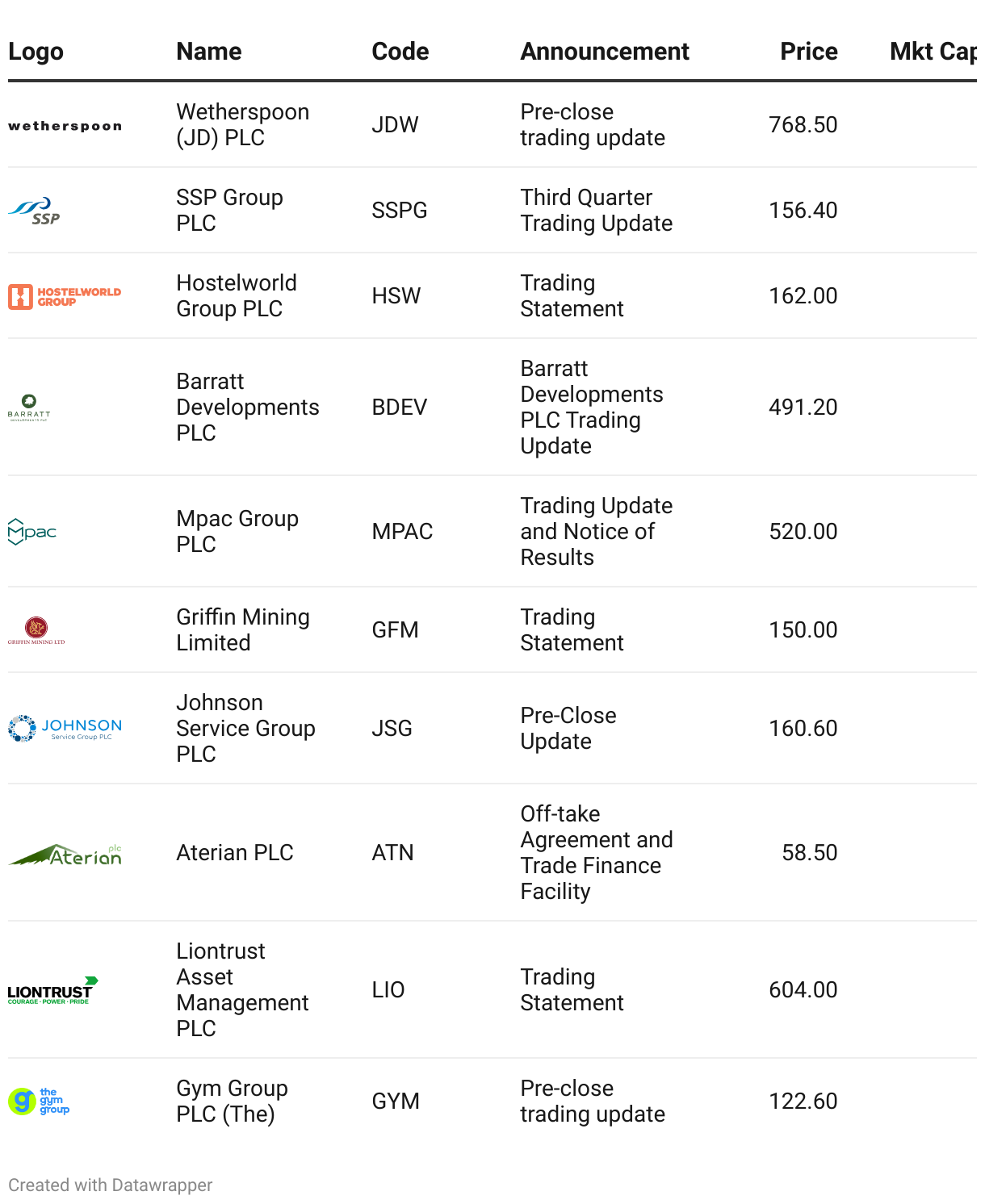Click the BDEV code cell
985x1204 pixels.
click(399, 408)
